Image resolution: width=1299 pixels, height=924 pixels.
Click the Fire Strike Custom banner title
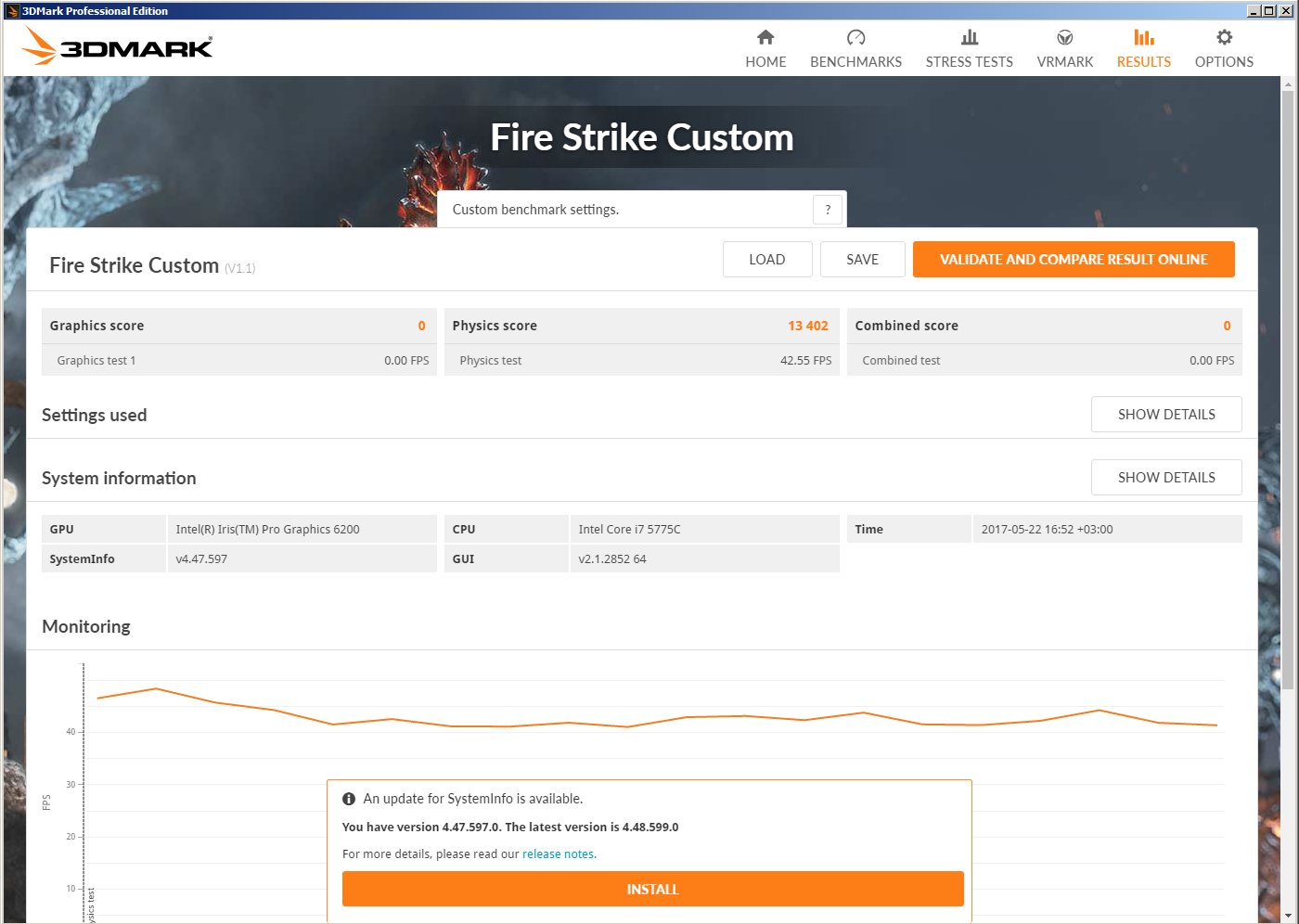(642, 137)
